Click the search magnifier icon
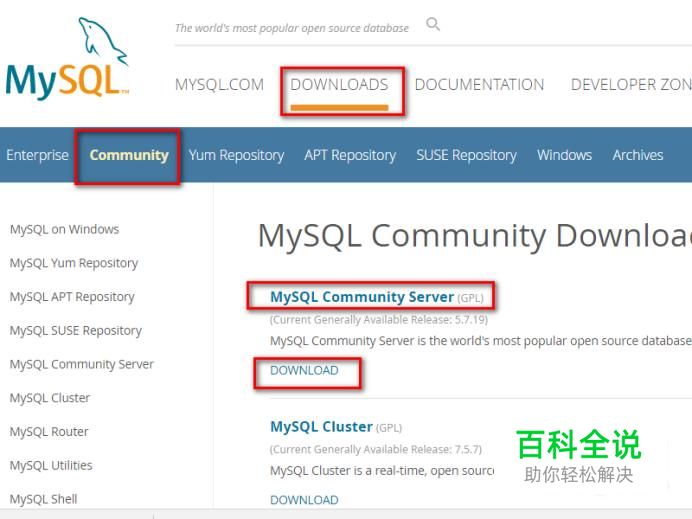 pos(433,24)
